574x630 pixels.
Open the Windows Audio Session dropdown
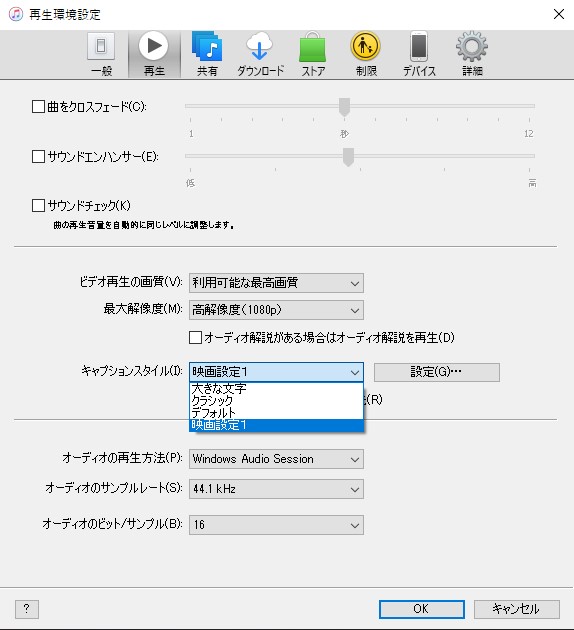276,459
